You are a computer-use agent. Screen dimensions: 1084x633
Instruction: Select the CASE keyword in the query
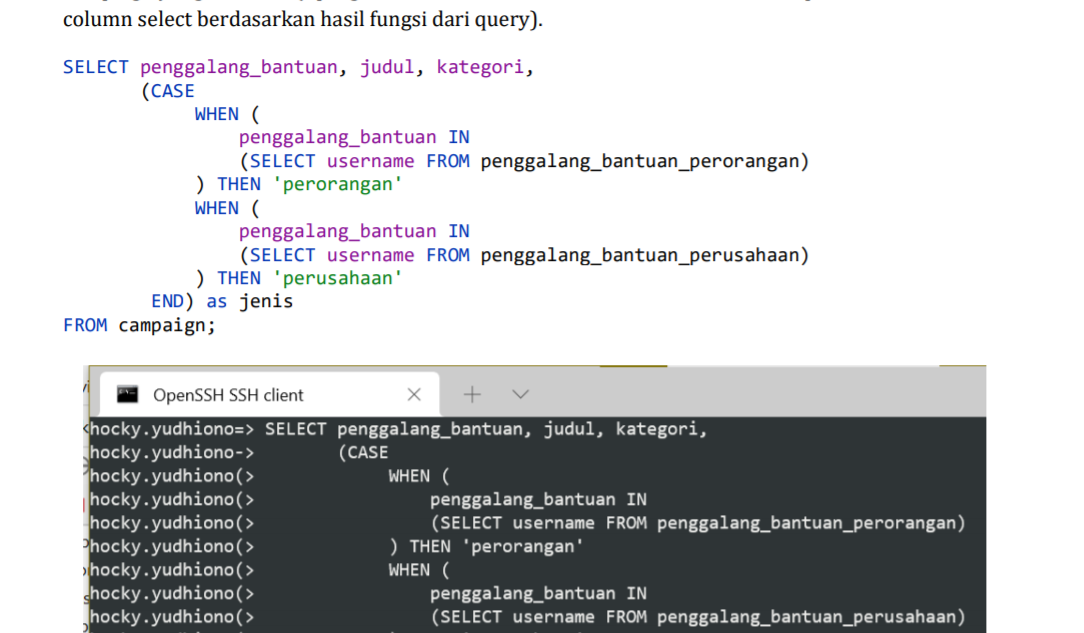[171, 90]
